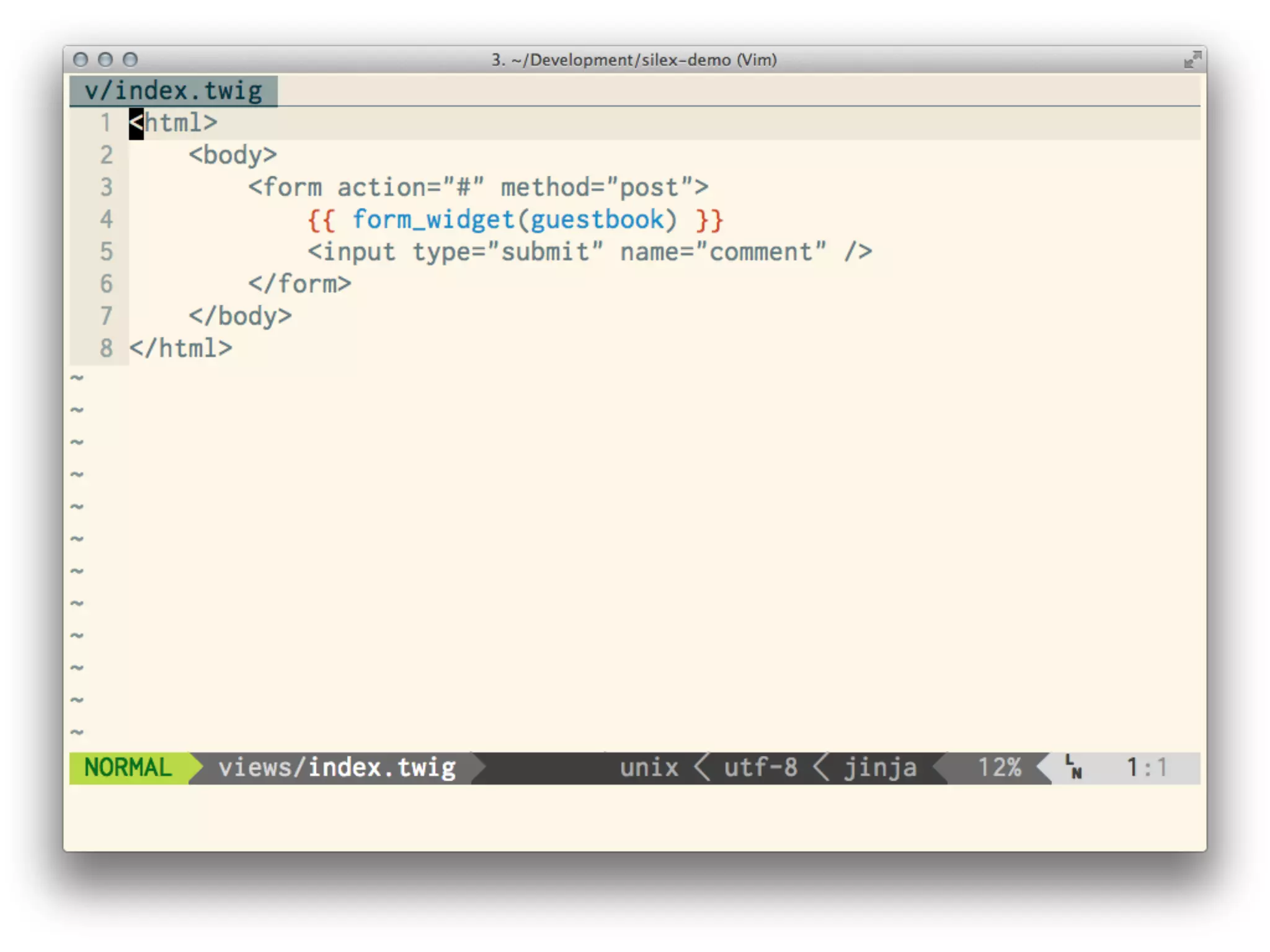Click the opening body tag
The height and width of the screenshot is (952, 1270).
point(233,155)
